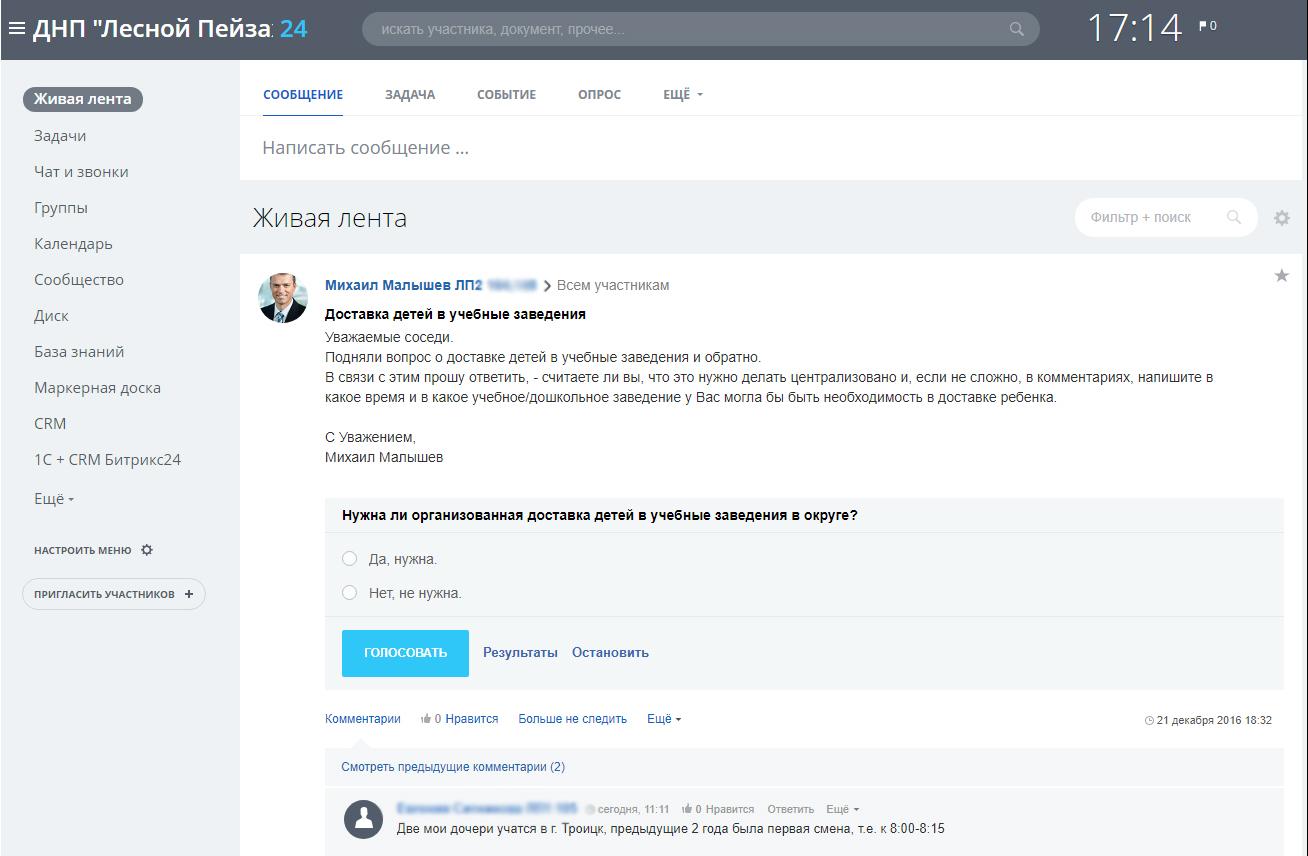Image resolution: width=1308 pixels, height=856 pixels.
Task: Select the "Нет, не нужна." poll option
Action: point(350,593)
